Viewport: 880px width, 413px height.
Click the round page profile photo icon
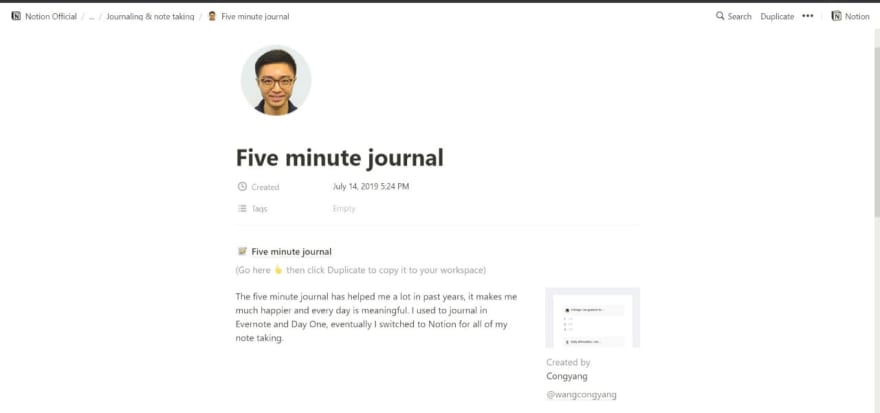[x=276, y=80]
